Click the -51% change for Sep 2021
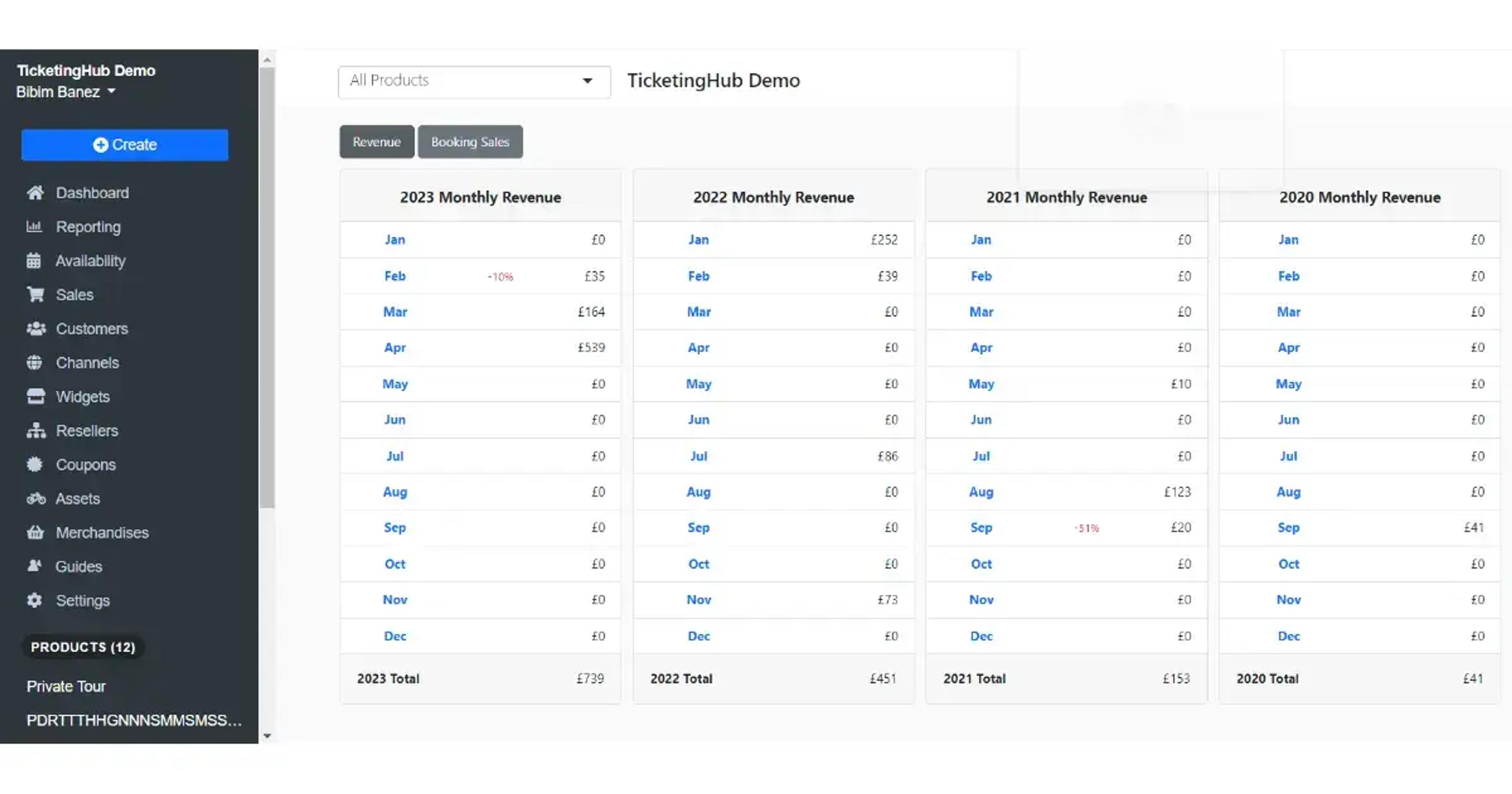This screenshot has width=1512, height=794. click(x=1086, y=529)
